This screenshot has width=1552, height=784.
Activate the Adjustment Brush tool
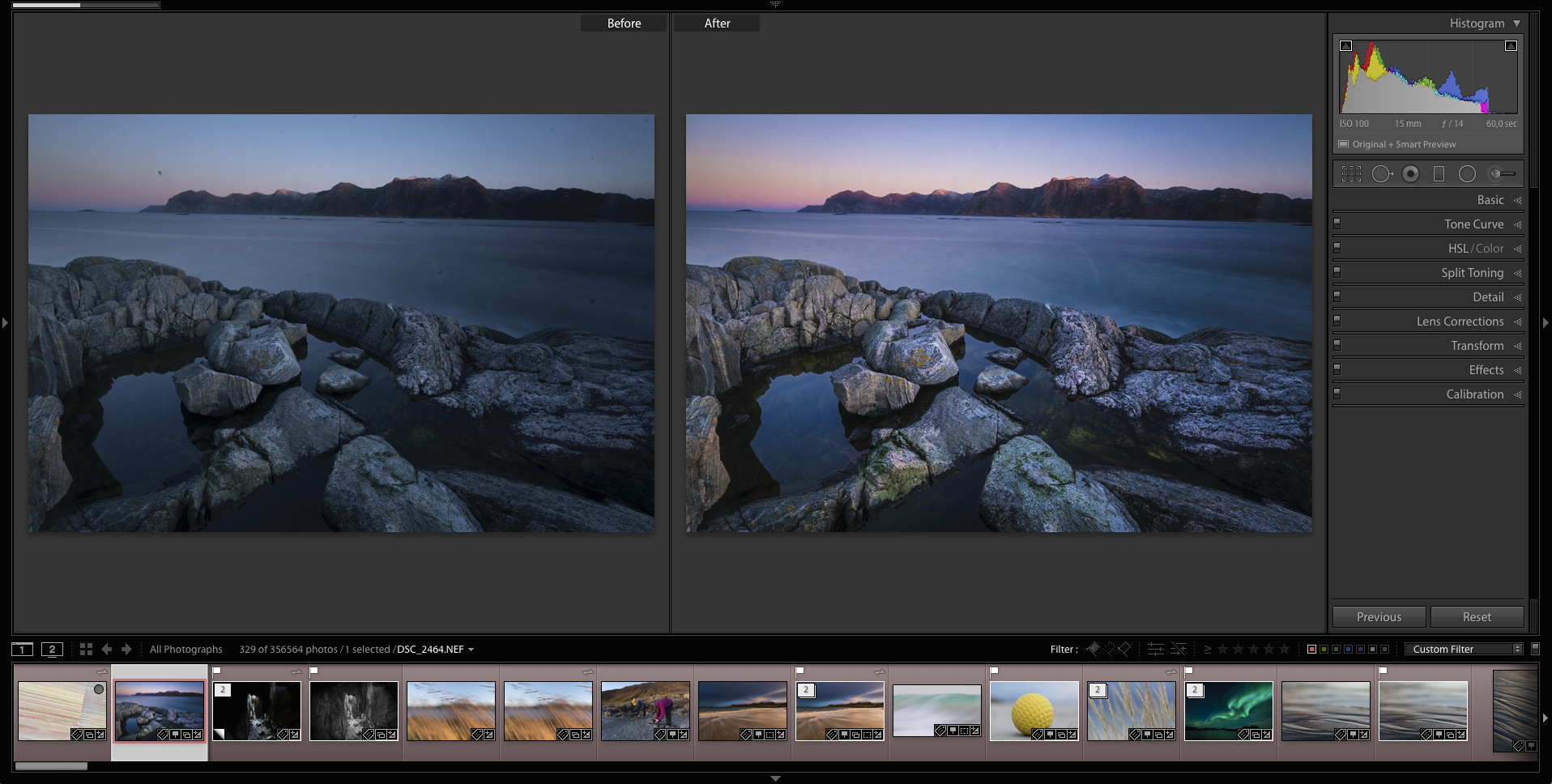[x=1503, y=174]
